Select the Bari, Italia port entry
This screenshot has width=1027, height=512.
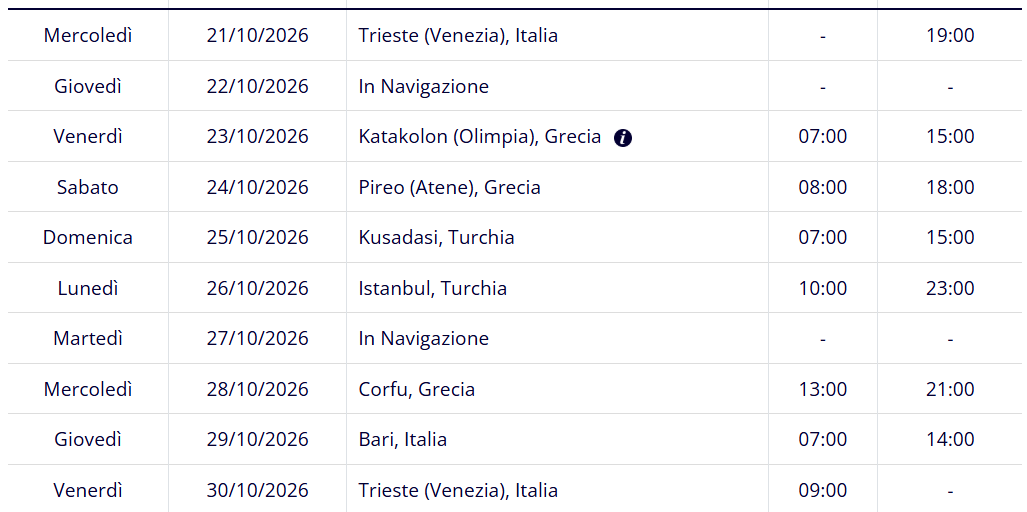[x=403, y=439]
